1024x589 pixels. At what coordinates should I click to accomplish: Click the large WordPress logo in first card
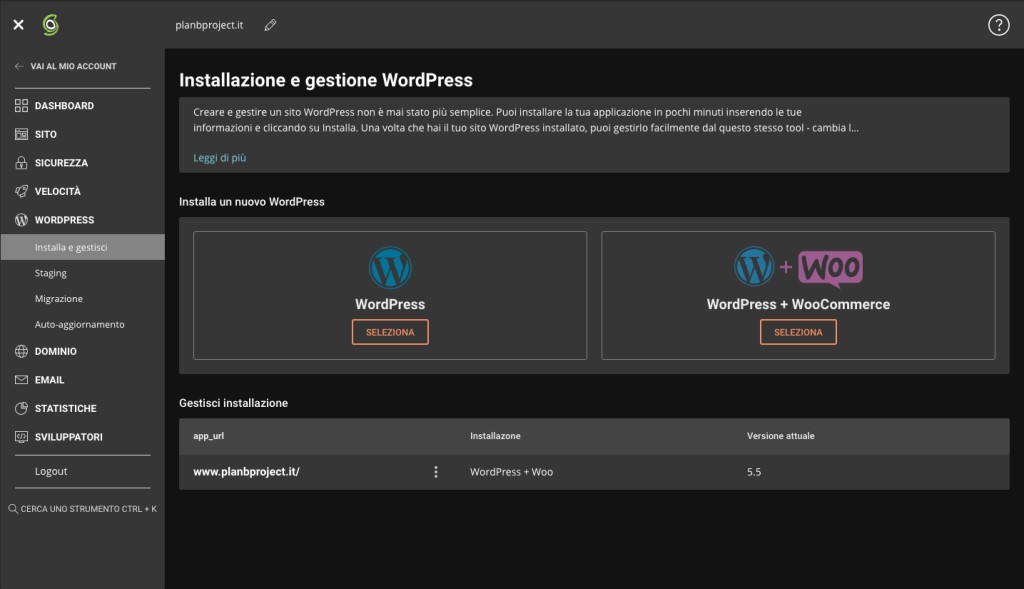(x=390, y=268)
